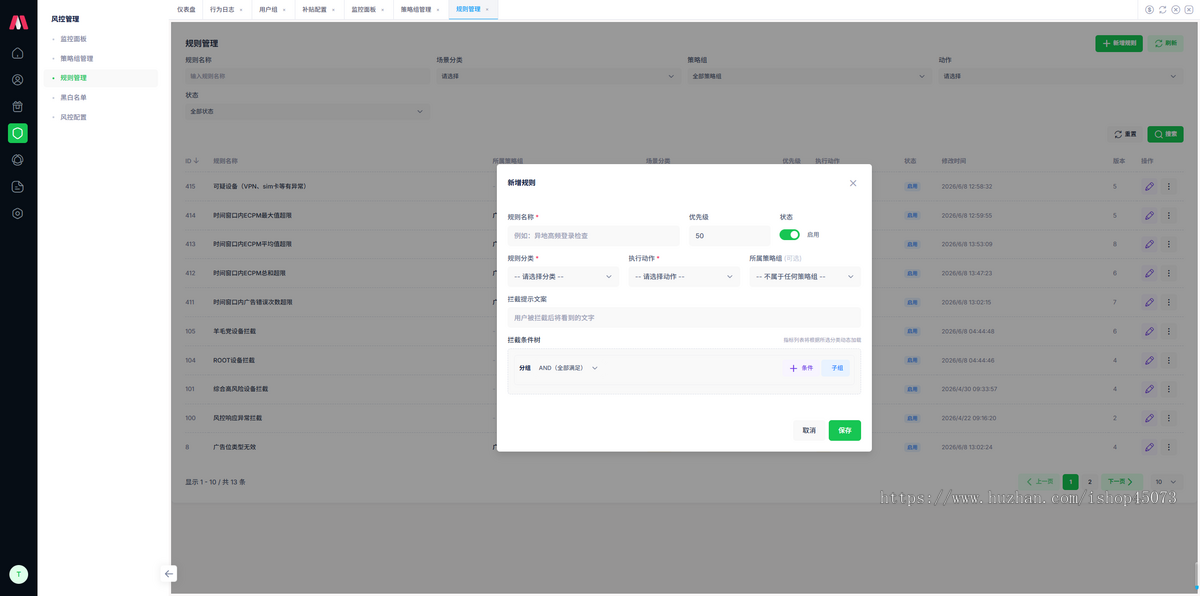Expand the AND（全部满足）group logic dropdown
Viewport: 1200px width, 596px height.
pos(568,368)
